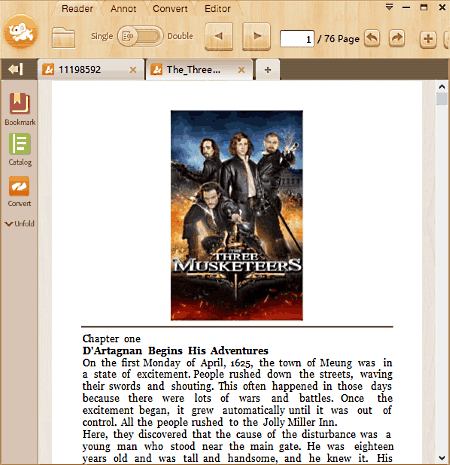Click the undo back arrow icon
Screen dimensions: 450x465
372,38
